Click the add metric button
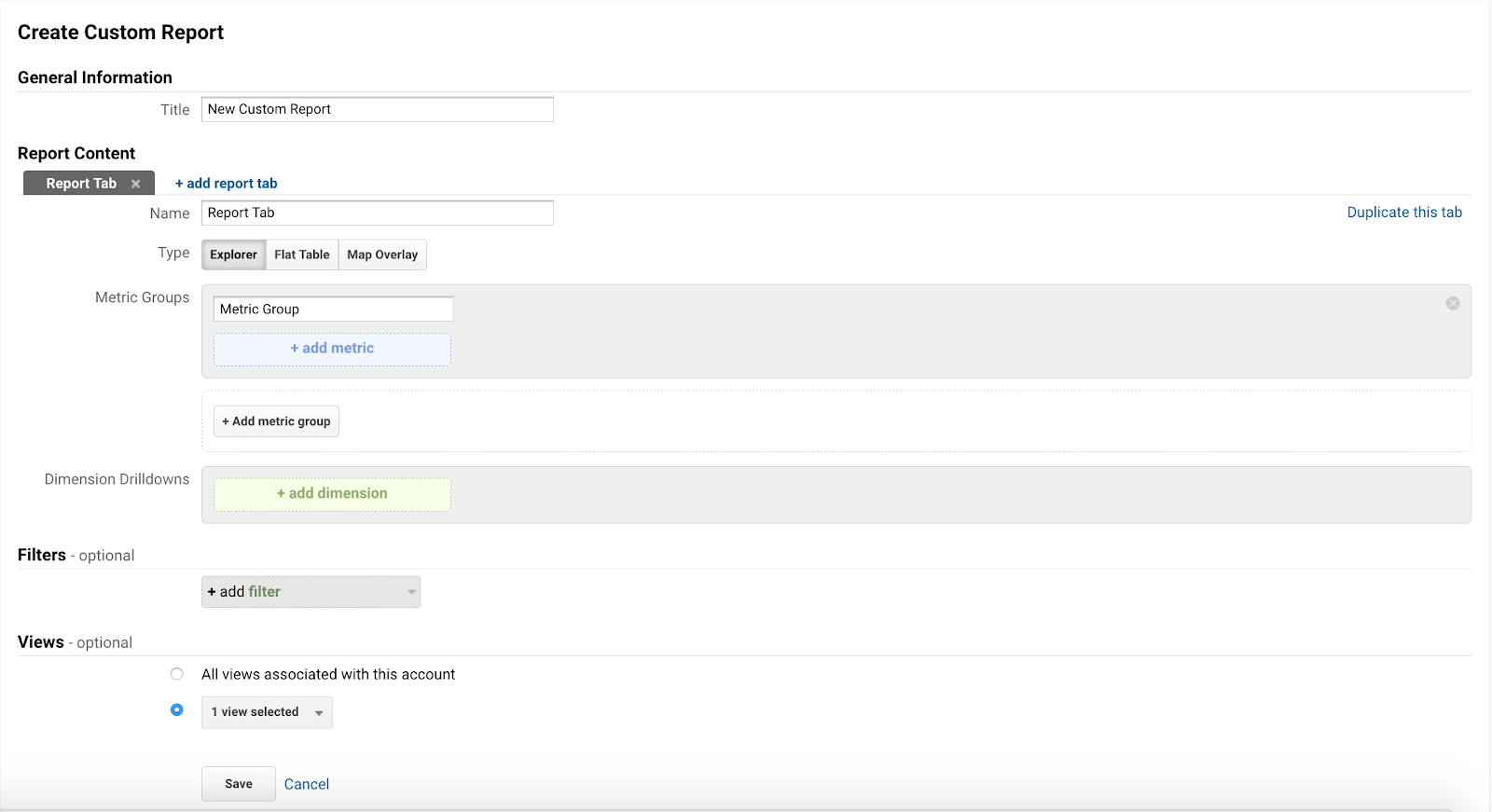The height and width of the screenshot is (812, 1492). (332, 349)
